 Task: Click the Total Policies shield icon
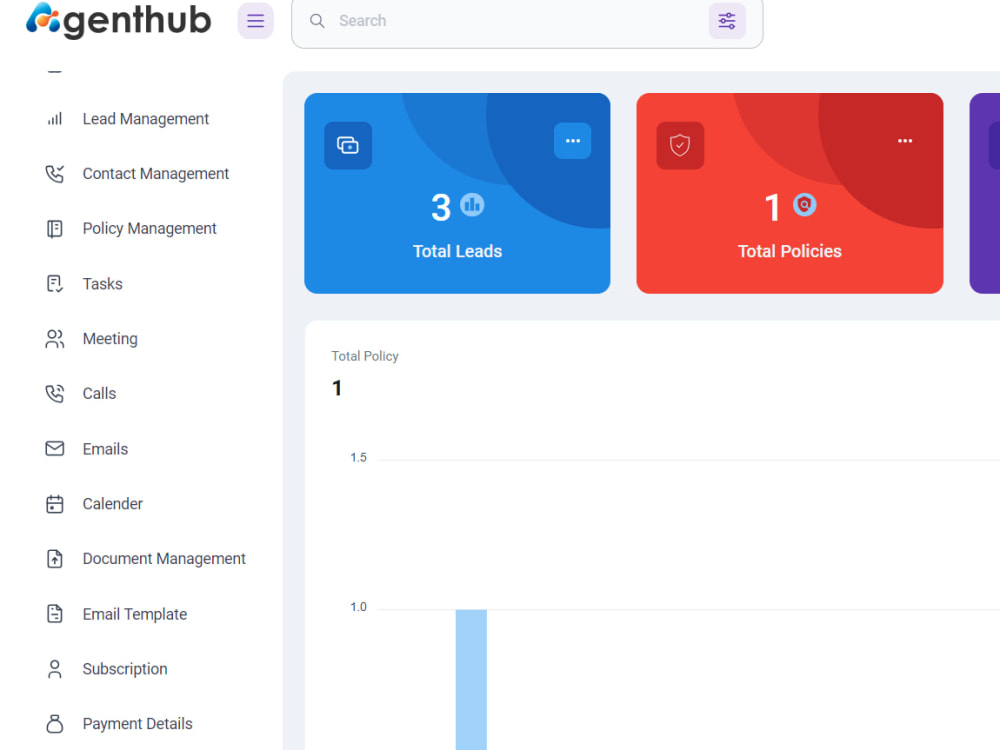(680, 145)
